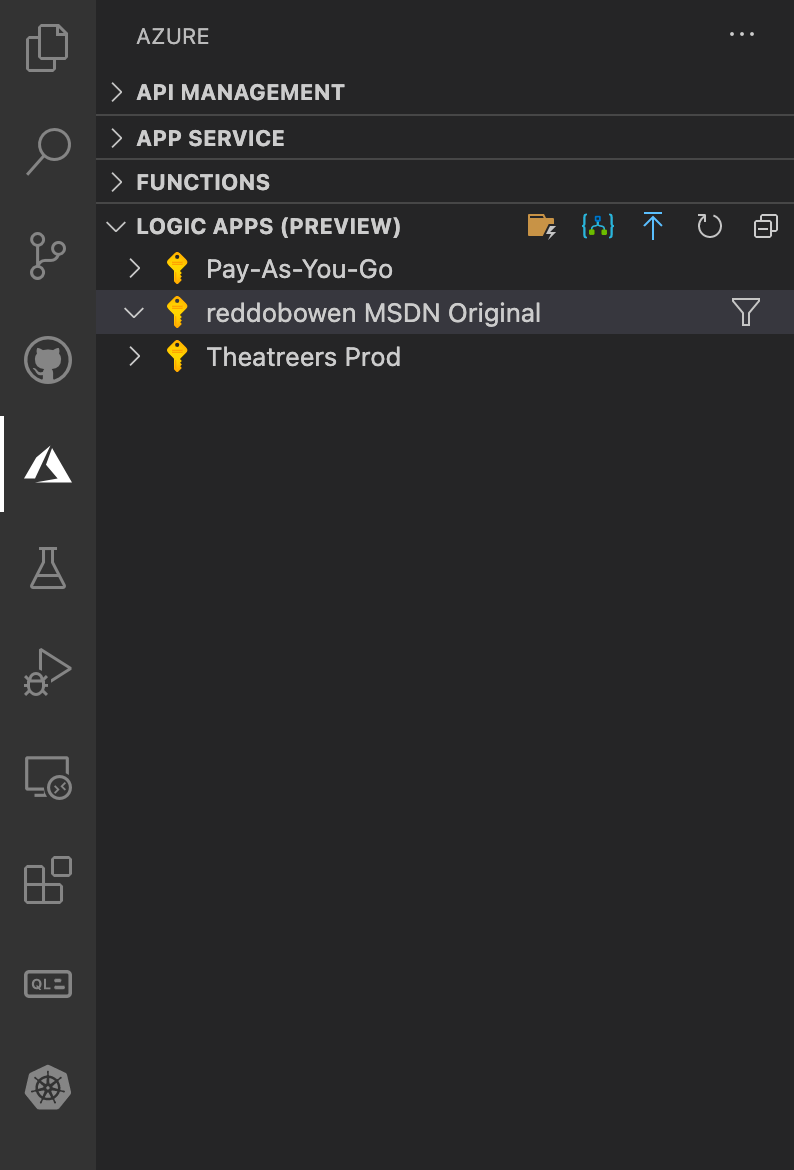Click the upload arrow in Logic Apps toolbar
The image size is (794, 1170).
pos(653,226)
